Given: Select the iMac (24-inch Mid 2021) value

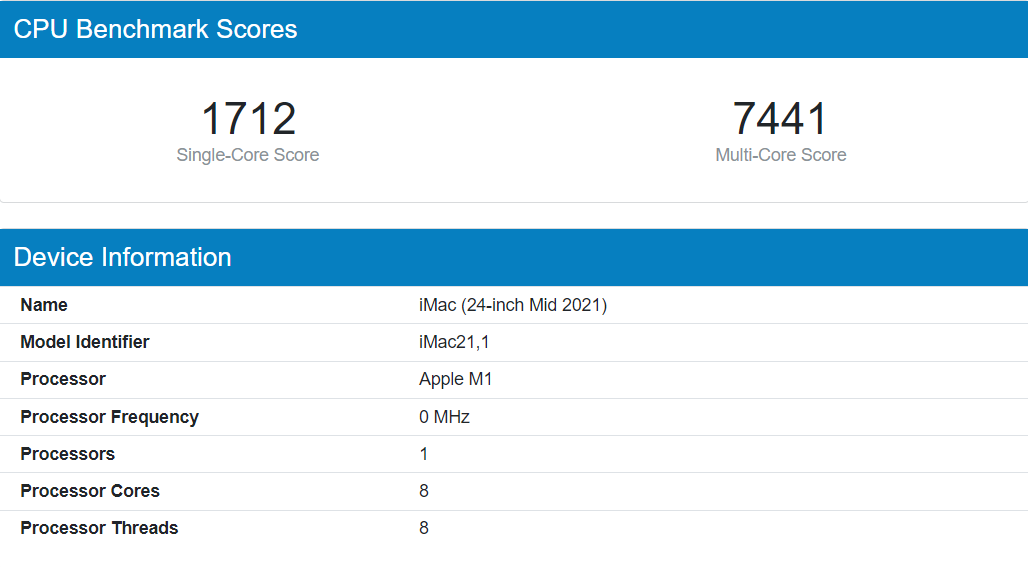Looking at the screenshot, I should coord(513,305).
